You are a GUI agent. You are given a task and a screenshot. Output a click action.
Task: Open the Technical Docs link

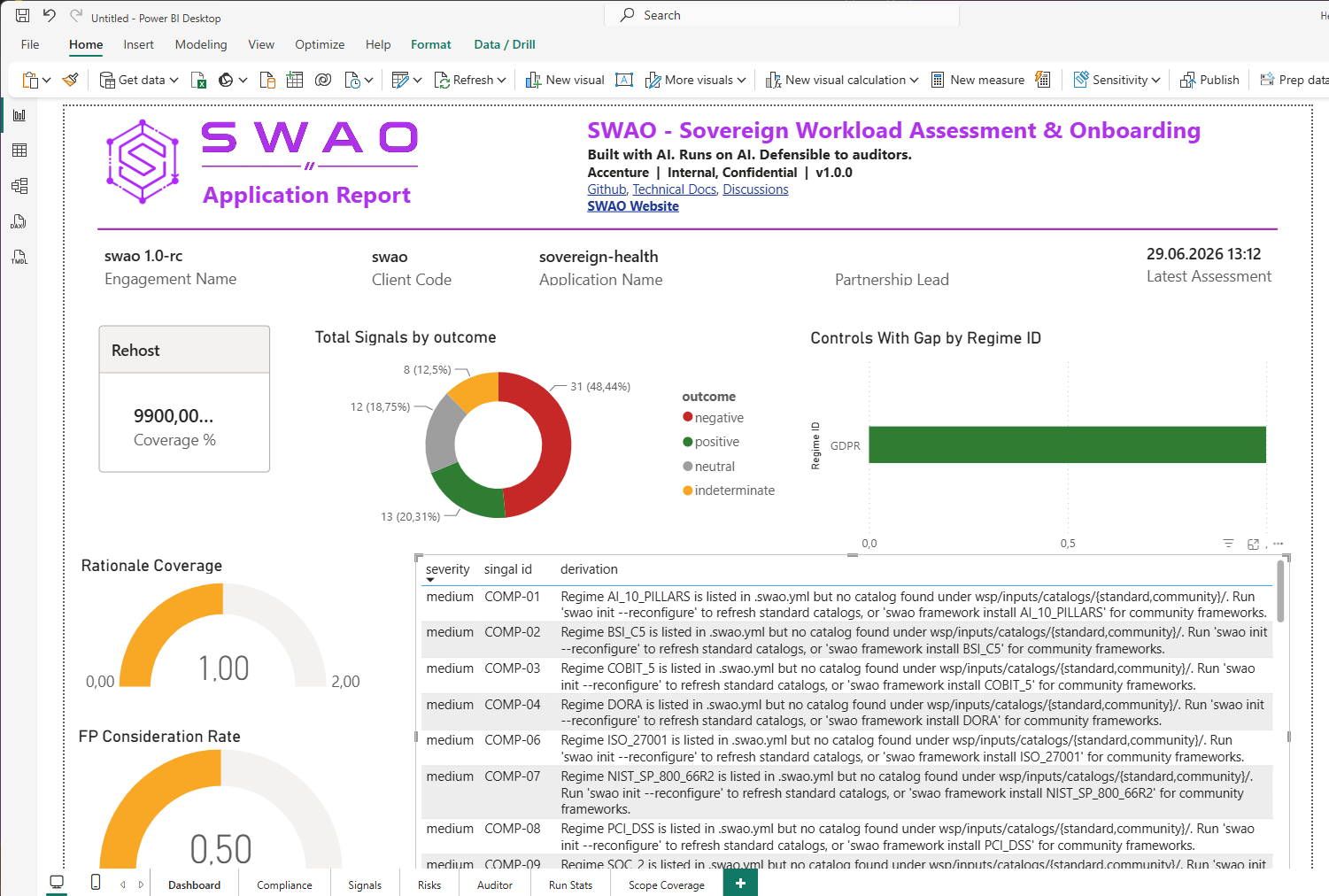point(674,189)
